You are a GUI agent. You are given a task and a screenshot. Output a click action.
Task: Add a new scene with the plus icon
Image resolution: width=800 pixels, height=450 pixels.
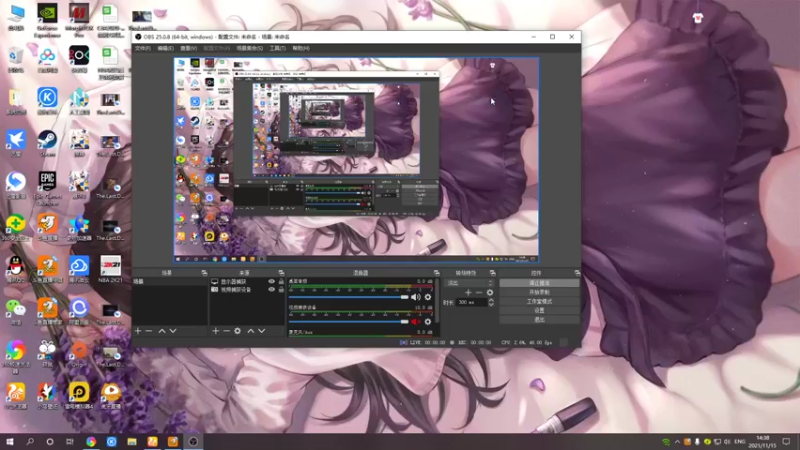[138, 331]
